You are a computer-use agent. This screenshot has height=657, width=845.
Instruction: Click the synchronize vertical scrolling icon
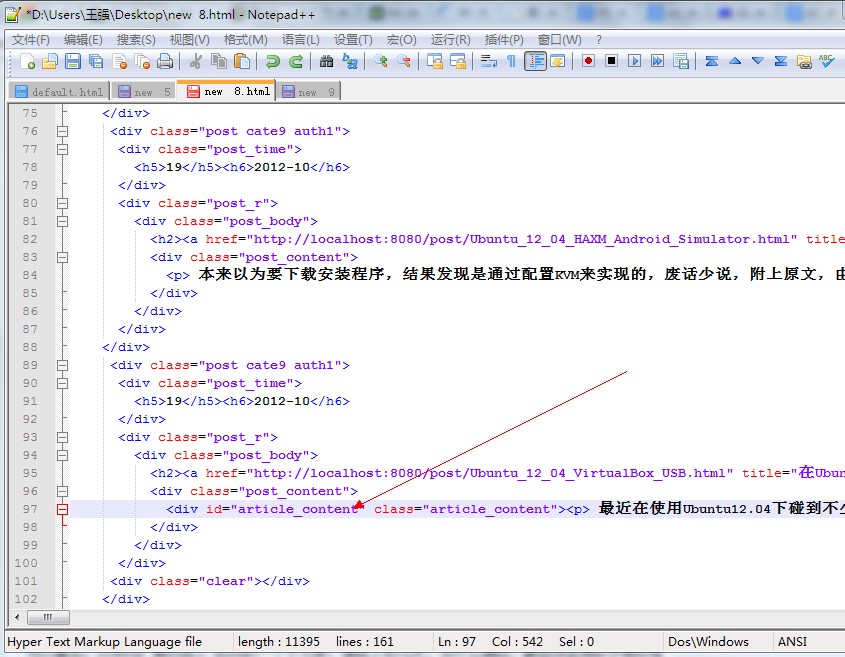[x=434, y=61]
